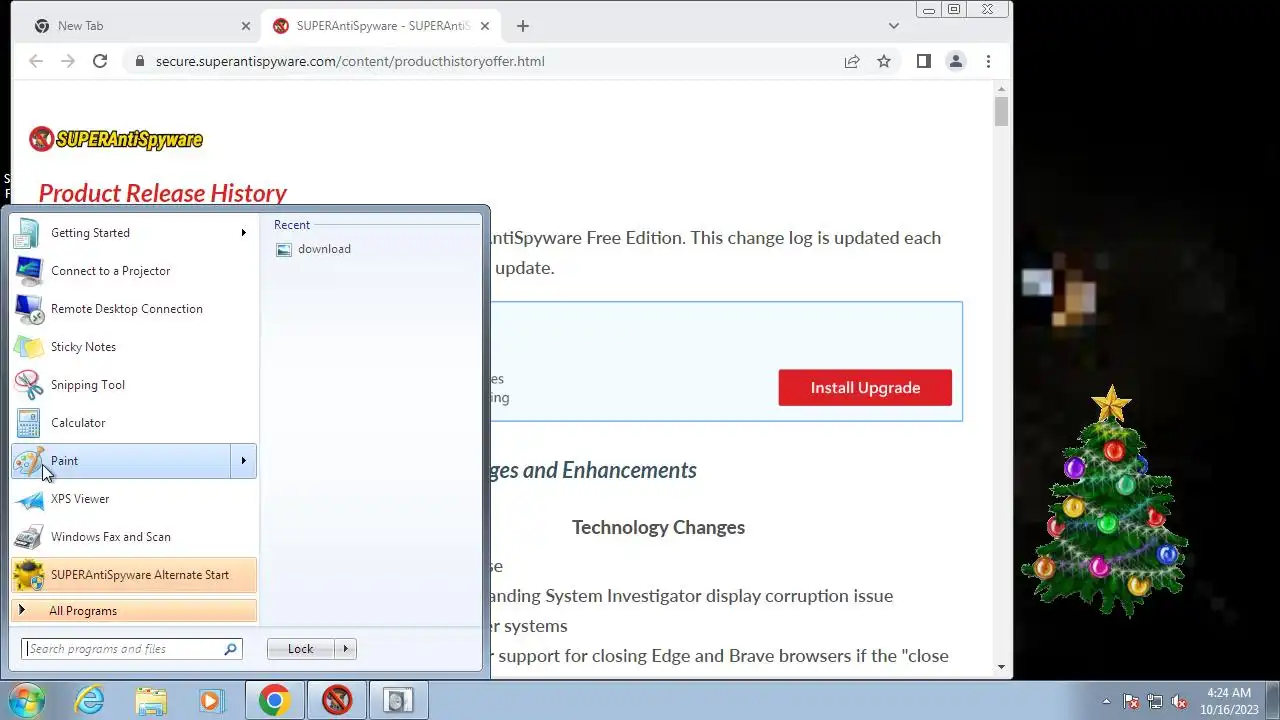Click SUPERAntiSpyware Alternate Start icon
This screenshot has width=1280, height=720.
29,575
